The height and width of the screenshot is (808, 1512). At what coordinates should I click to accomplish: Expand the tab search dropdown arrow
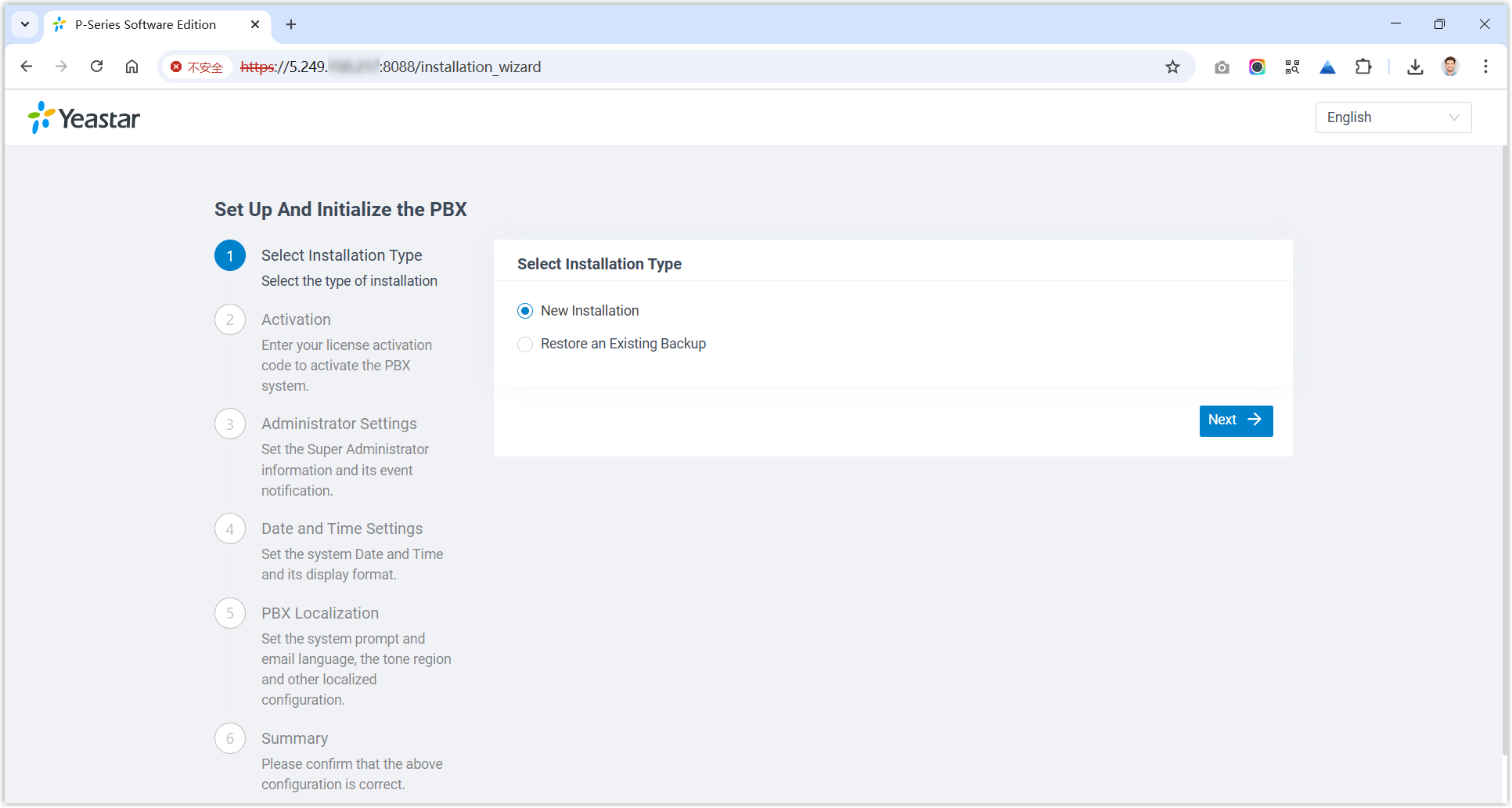[25, 24]
